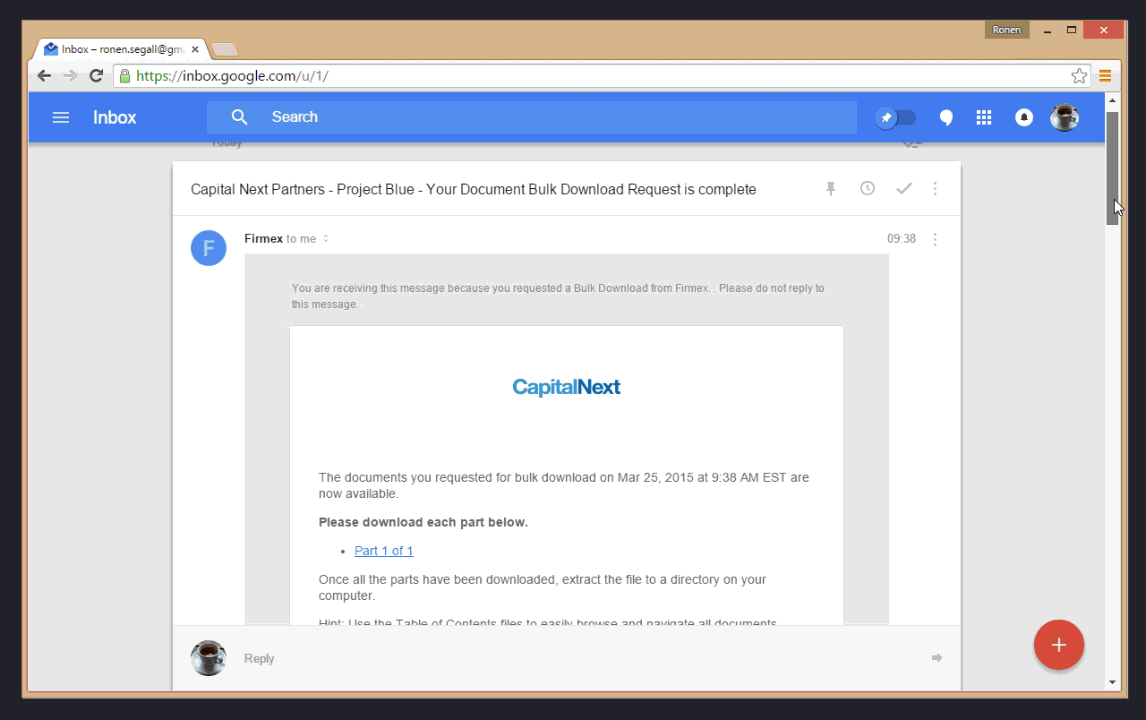The width and height of the screenshot is (1146, 720).
Task: Open the Chrome menu icon
Action: pyautogui.click(x=1105, y=76)
